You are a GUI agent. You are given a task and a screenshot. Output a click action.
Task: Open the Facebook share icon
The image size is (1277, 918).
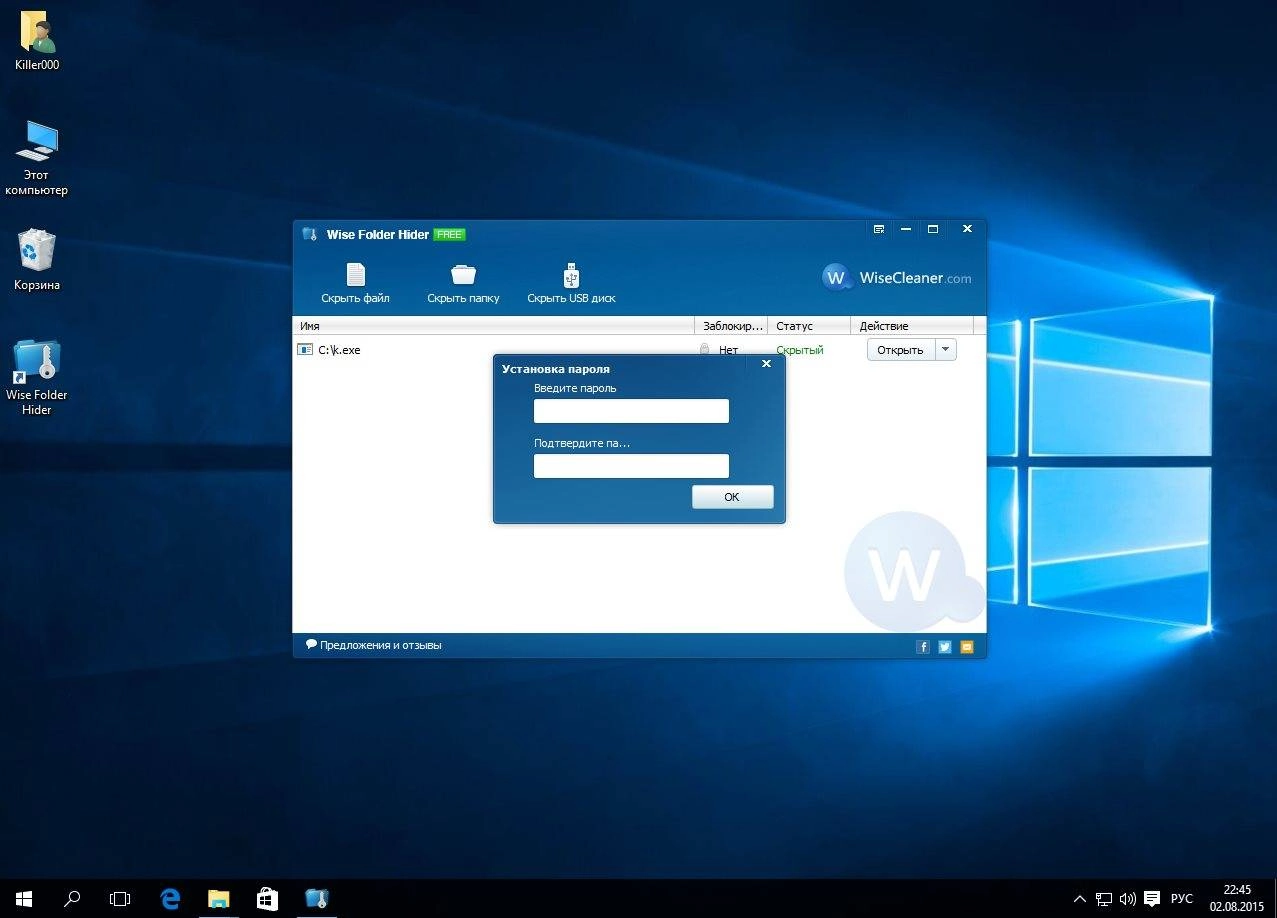coord(923,647)
